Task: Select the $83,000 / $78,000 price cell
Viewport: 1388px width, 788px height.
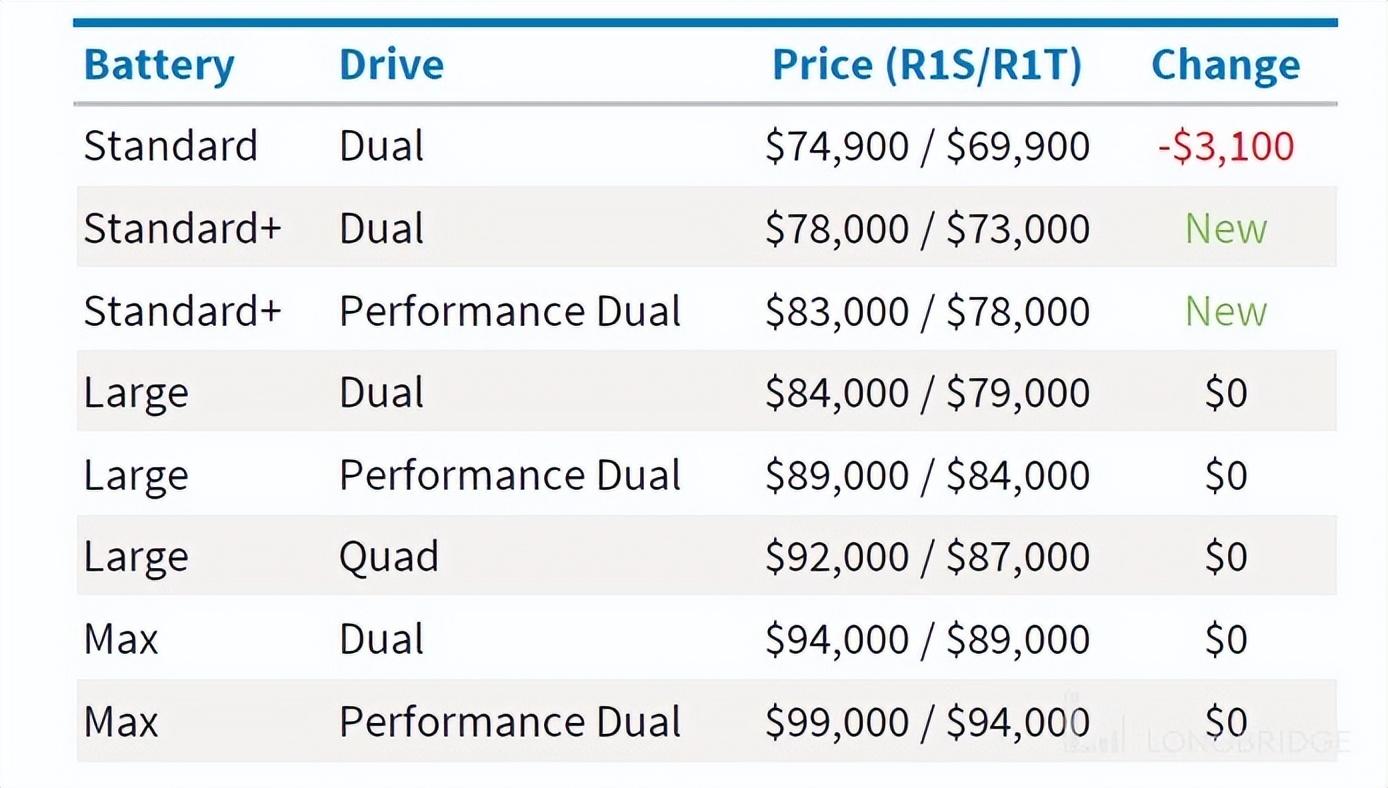Action: 927,311
